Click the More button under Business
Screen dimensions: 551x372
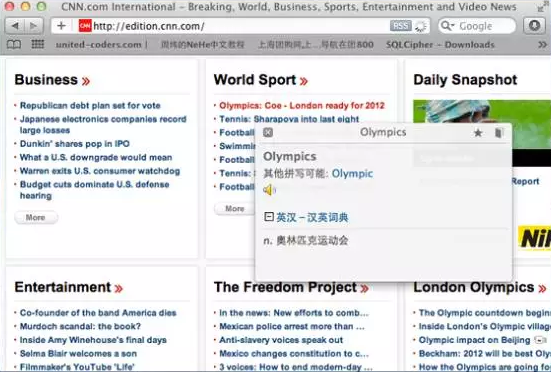[x=36, y=217]
